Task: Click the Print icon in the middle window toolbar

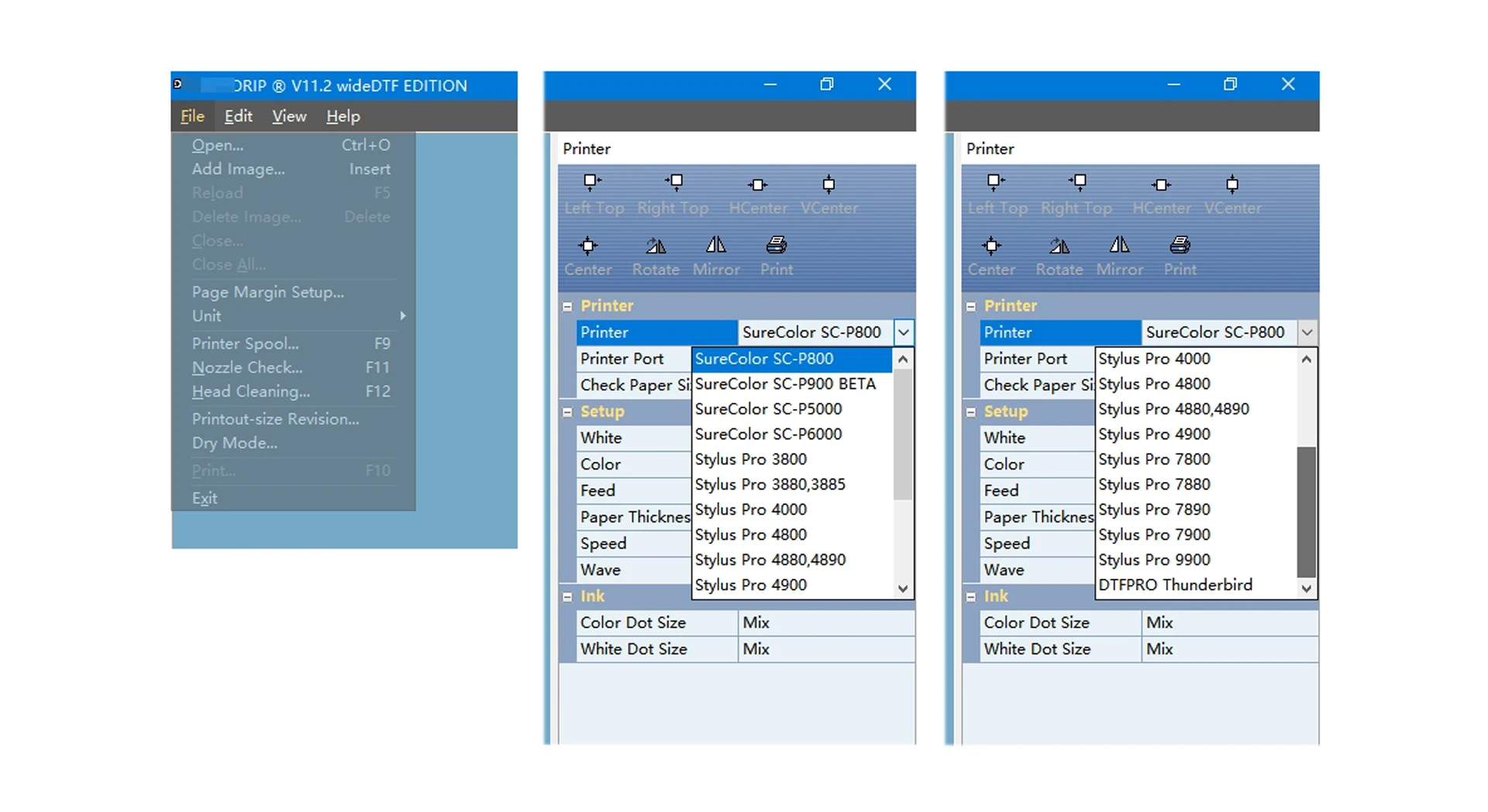Action: tap(777, 245)
